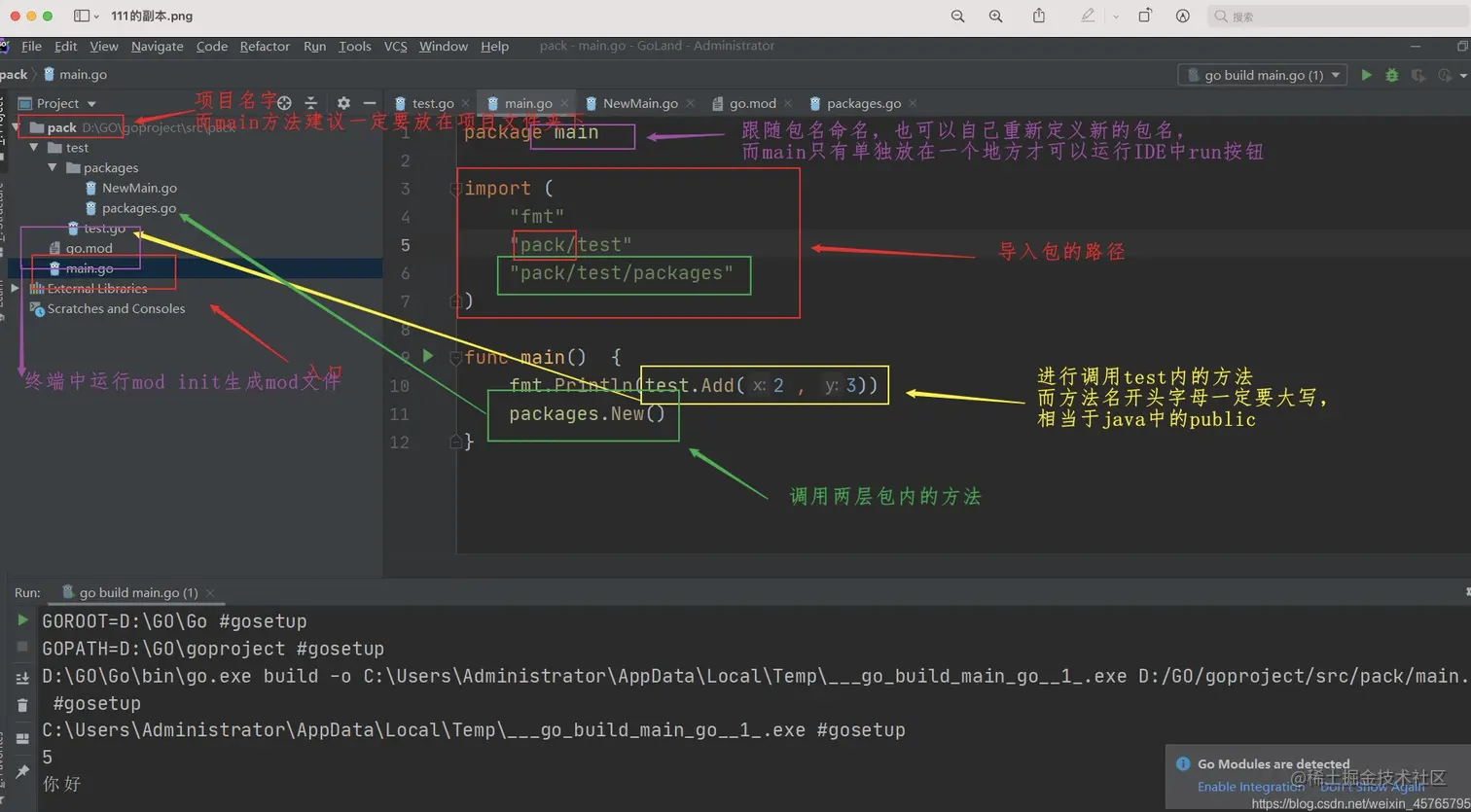Open the Refactor menu
1471x812 pixels.
[265, 47]
